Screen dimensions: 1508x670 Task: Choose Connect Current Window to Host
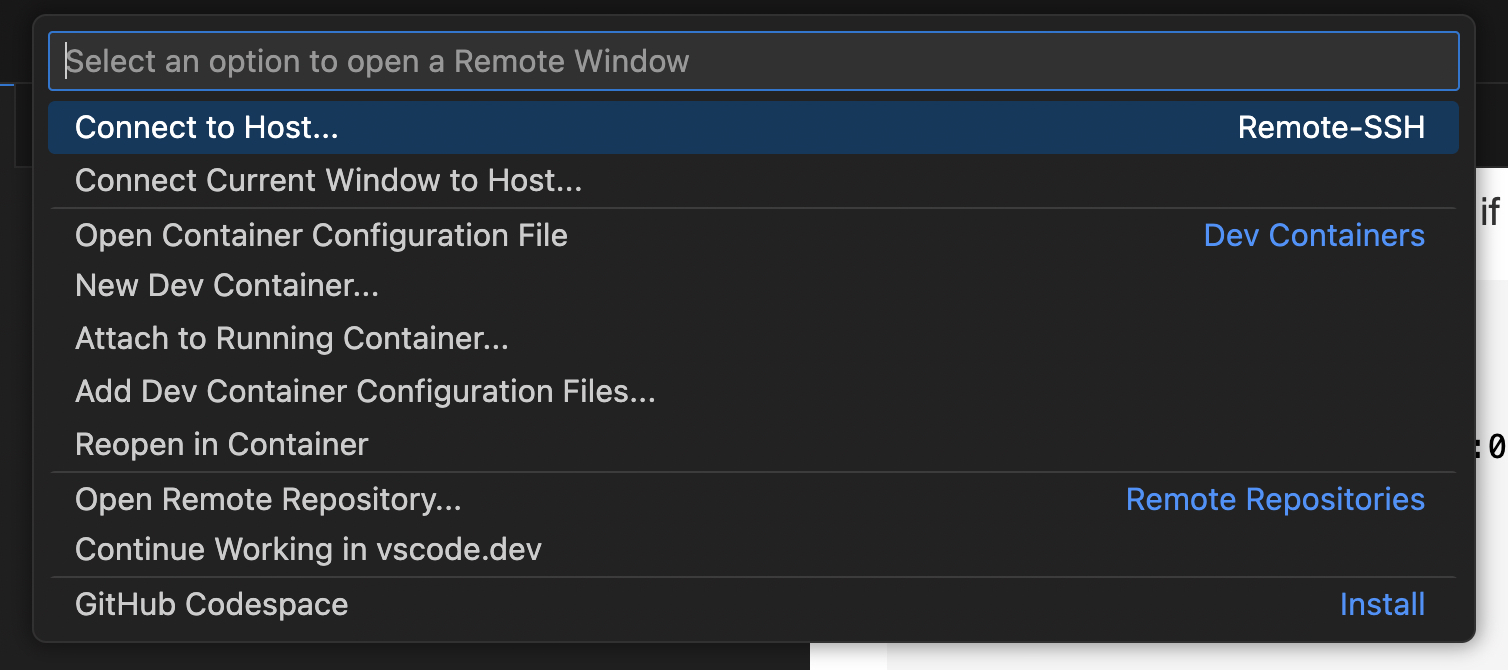328,181
